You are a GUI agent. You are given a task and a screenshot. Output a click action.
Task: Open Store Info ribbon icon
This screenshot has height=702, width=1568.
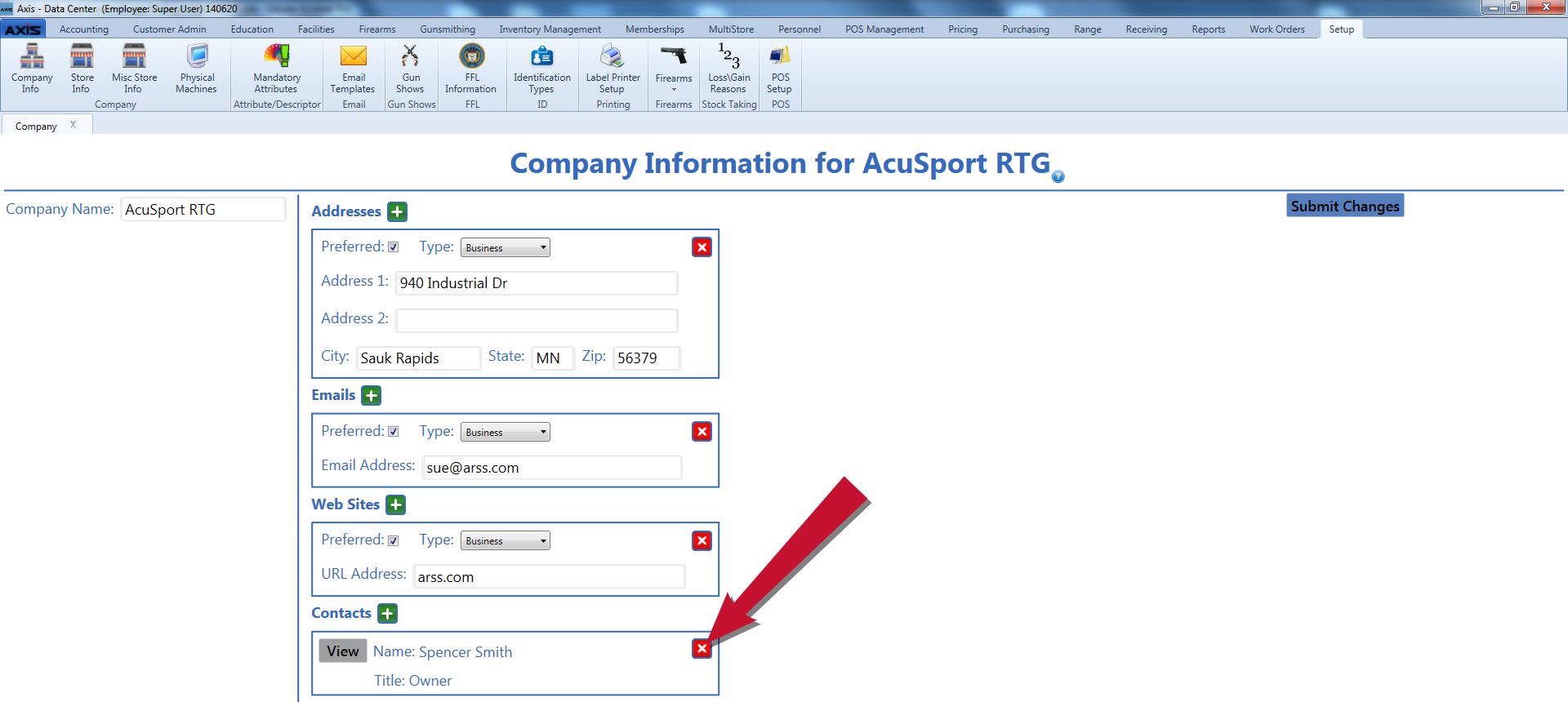82,69
